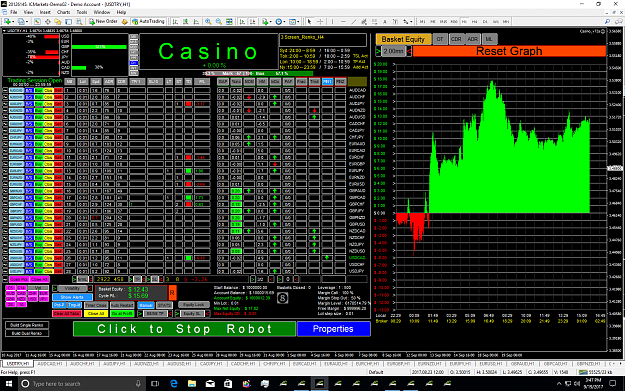
Task: Open the Data Window toolbar icon
Action: [x=47, y=21]
